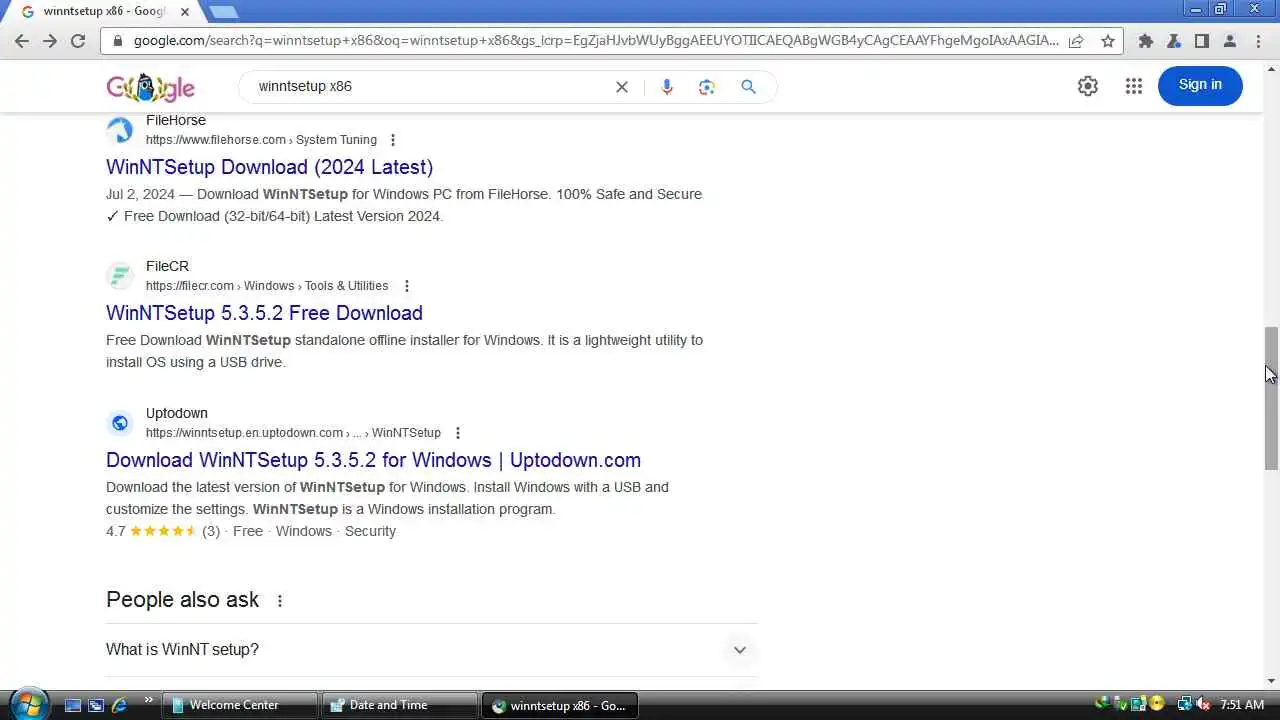Go forward using browser forward arrow
This screenshot has width=1280, height=720.
[x=50, y=41]
